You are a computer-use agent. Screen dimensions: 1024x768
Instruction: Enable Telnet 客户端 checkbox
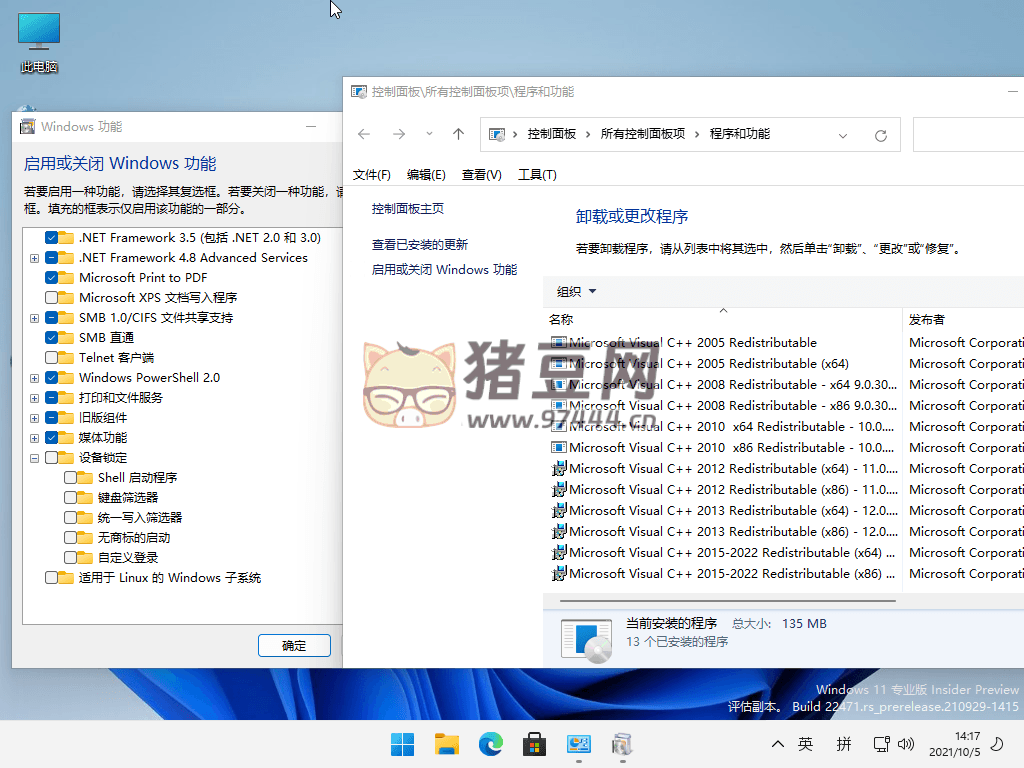click(52, 358)
